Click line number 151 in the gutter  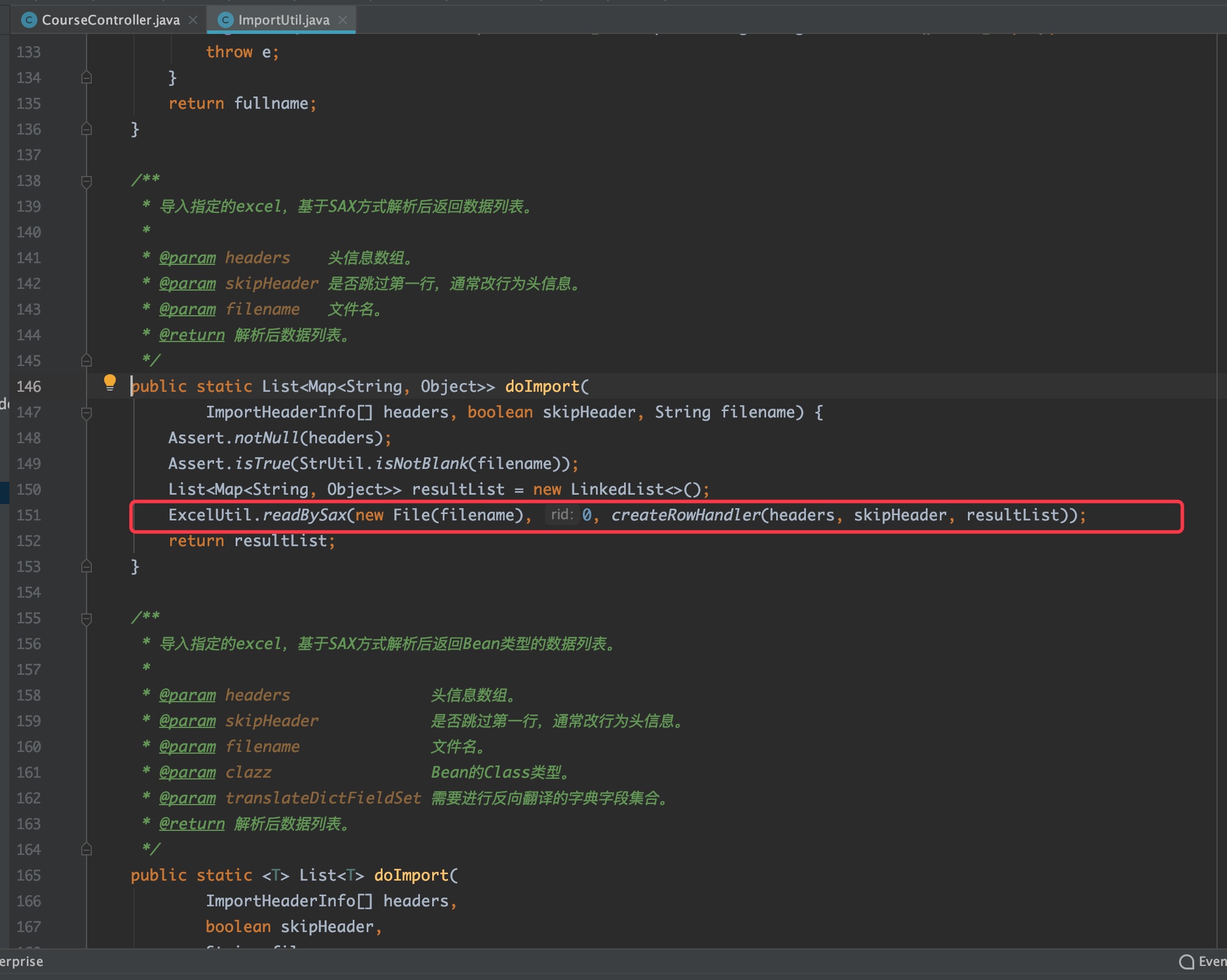(x=29, y=515)
